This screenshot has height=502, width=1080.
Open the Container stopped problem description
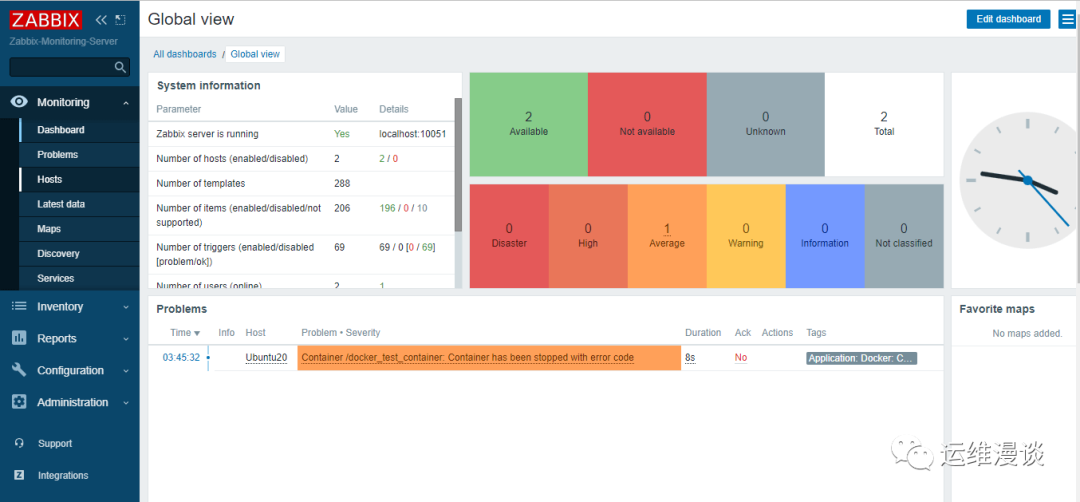click(467, 357)
